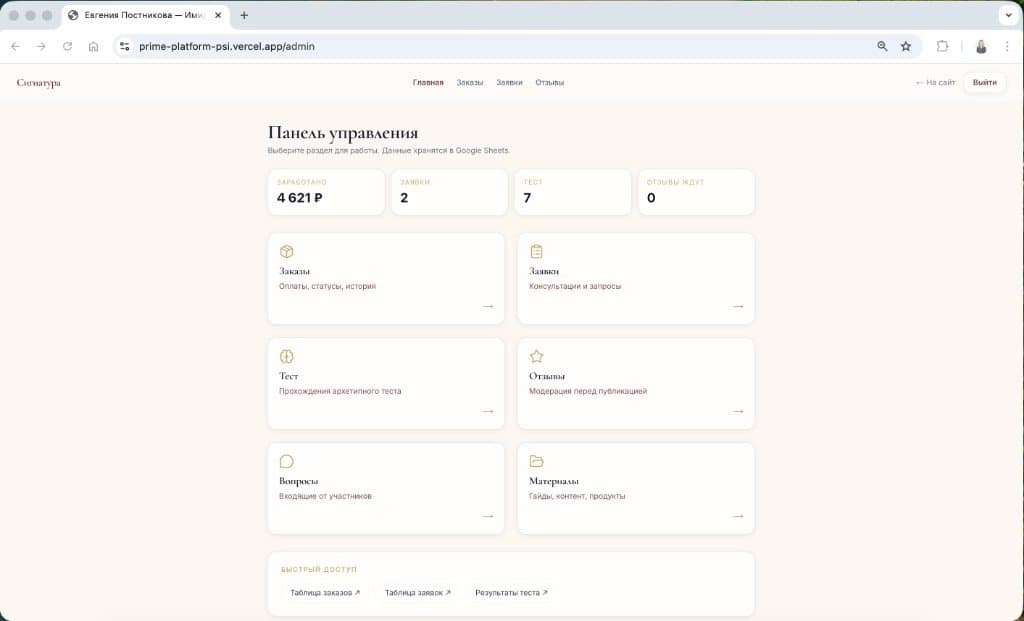Click the Отзывы star icon
1024x621 pixels.
(x=537, y=357)
